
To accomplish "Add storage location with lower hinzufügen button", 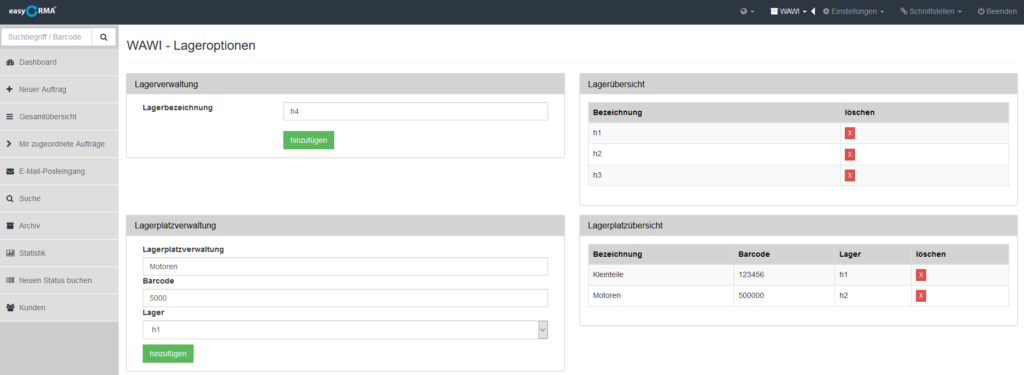I will click(168, 353).
